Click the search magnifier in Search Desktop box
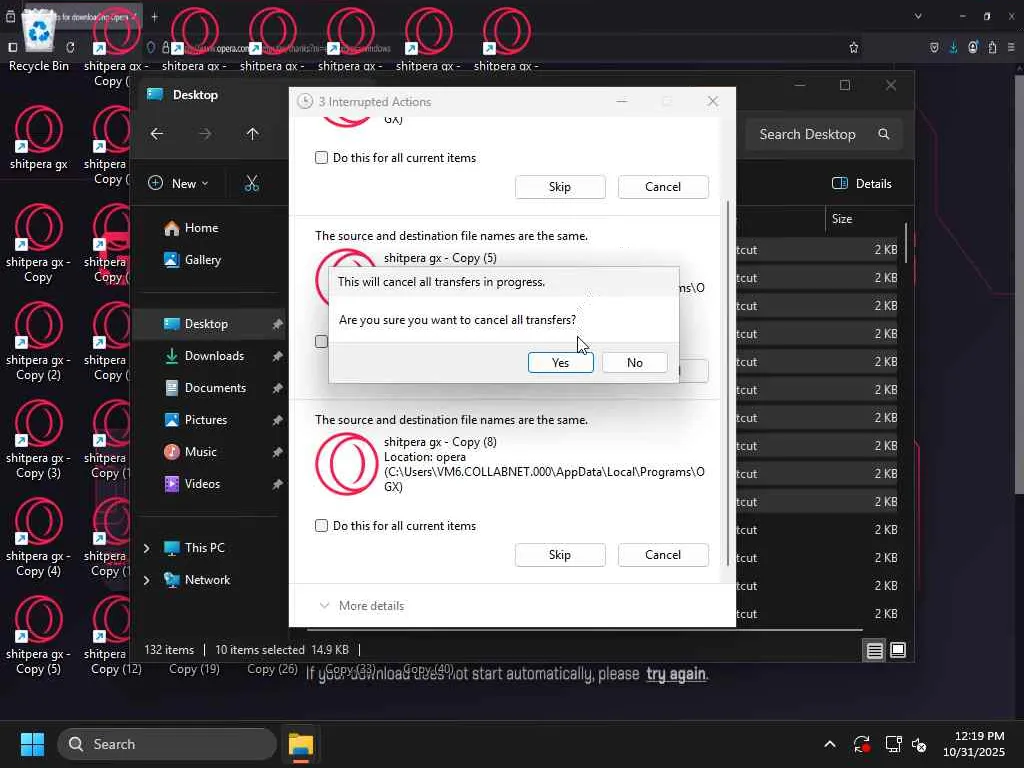 coord(884,134)
